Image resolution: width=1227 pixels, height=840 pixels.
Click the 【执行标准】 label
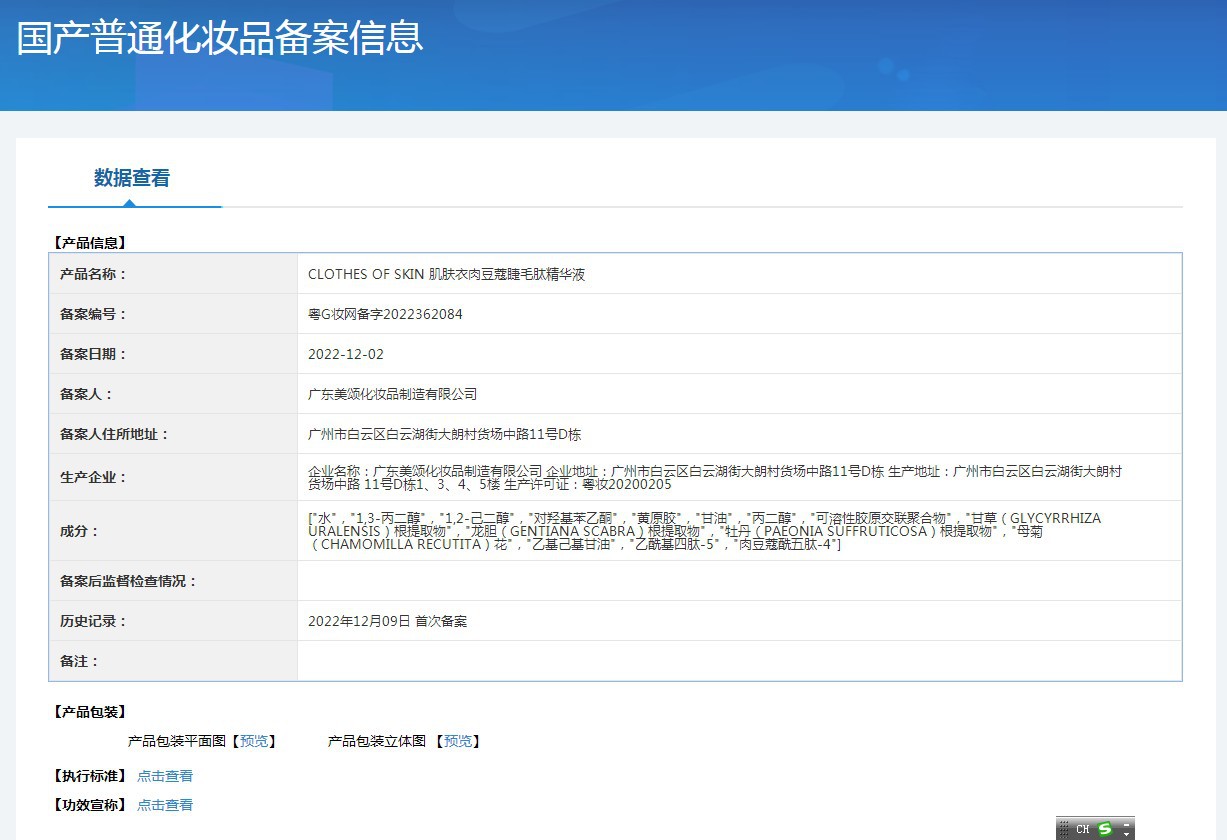89,776
